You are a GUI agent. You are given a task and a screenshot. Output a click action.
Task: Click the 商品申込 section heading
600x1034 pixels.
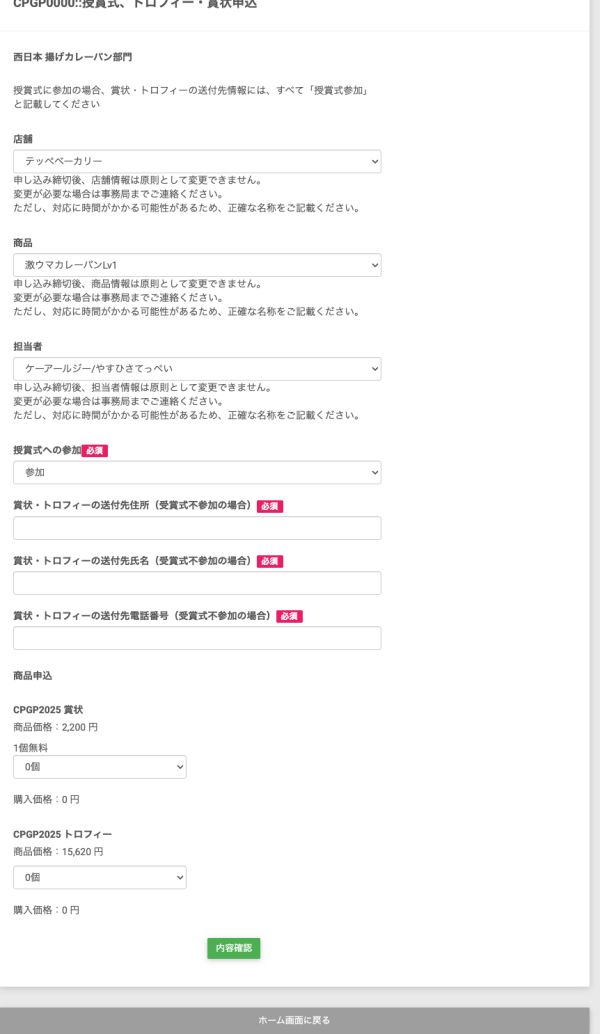tap(33, 676)
